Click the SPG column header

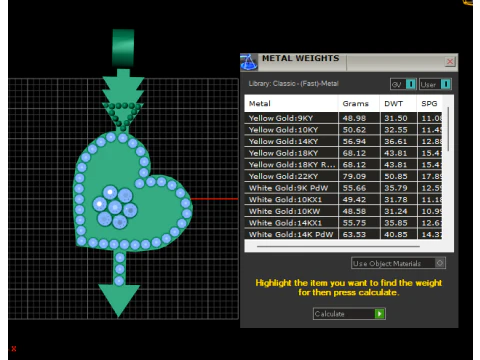pyautogui.click(x=429, y=104)
